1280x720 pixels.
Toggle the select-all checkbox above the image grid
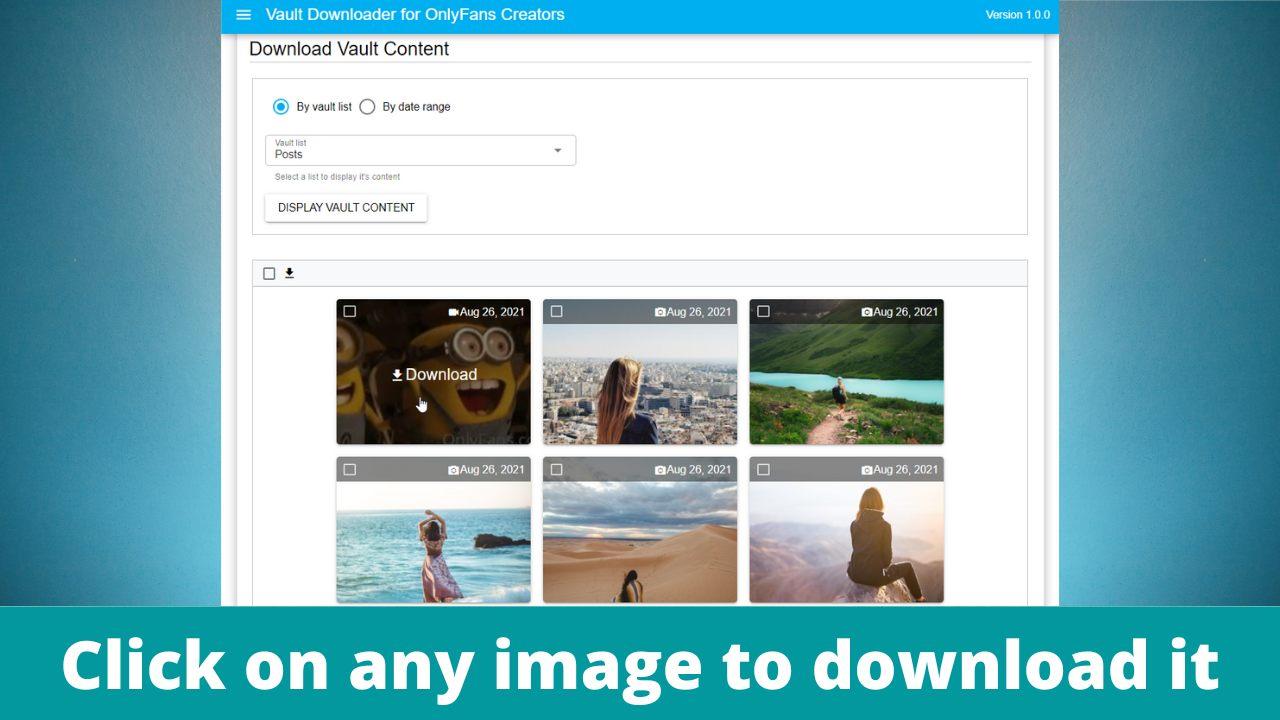click(x=269, y=272)
